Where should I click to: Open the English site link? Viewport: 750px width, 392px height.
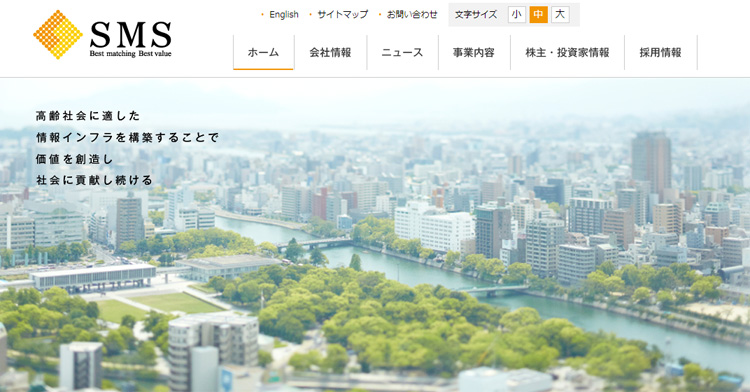(x=284, y=15)
